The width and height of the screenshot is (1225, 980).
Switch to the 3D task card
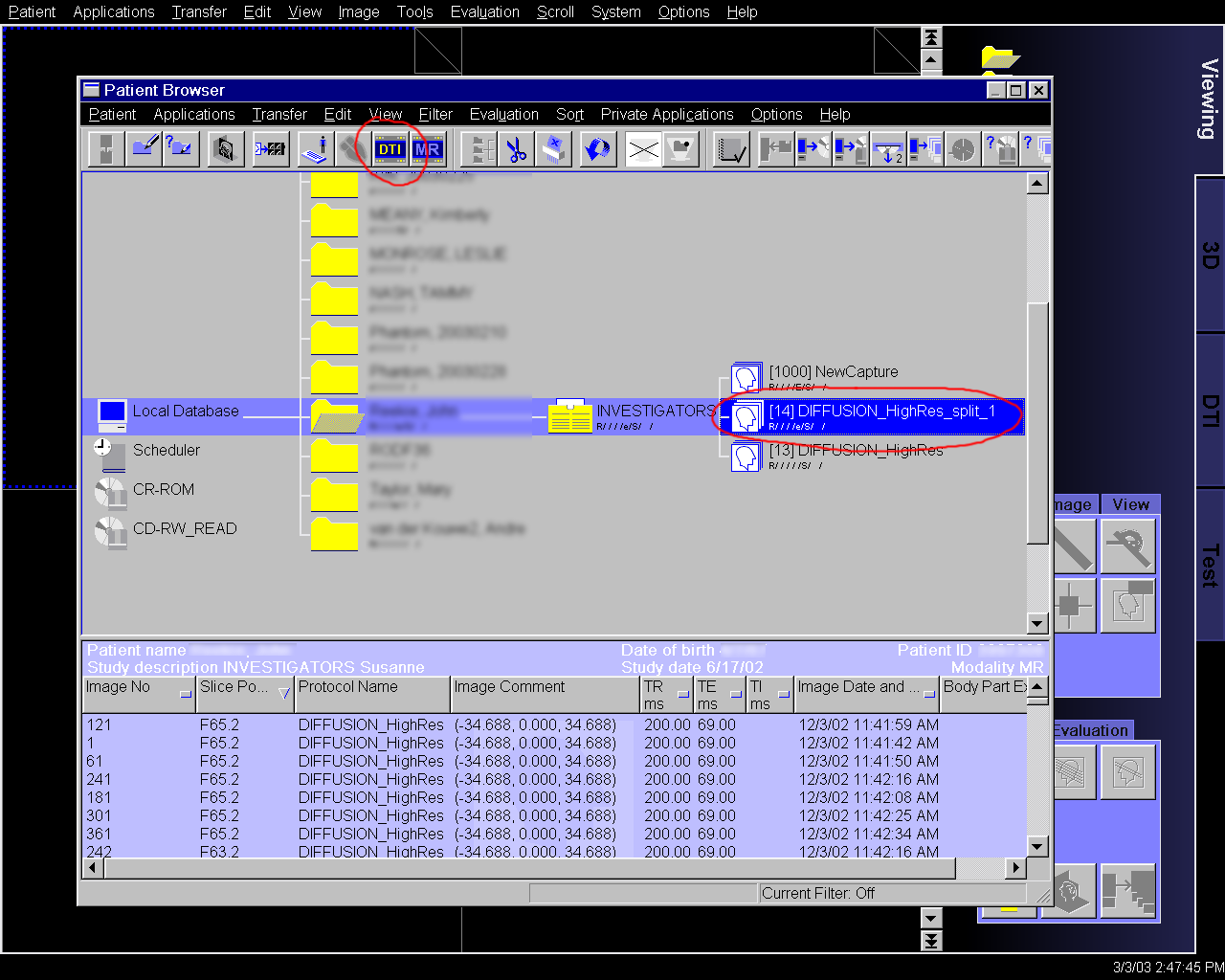pyautogui.click(x=1210, y=256)
